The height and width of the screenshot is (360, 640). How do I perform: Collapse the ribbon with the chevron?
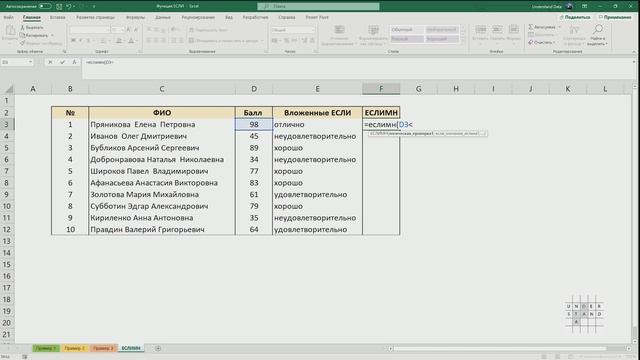point(633,52)
